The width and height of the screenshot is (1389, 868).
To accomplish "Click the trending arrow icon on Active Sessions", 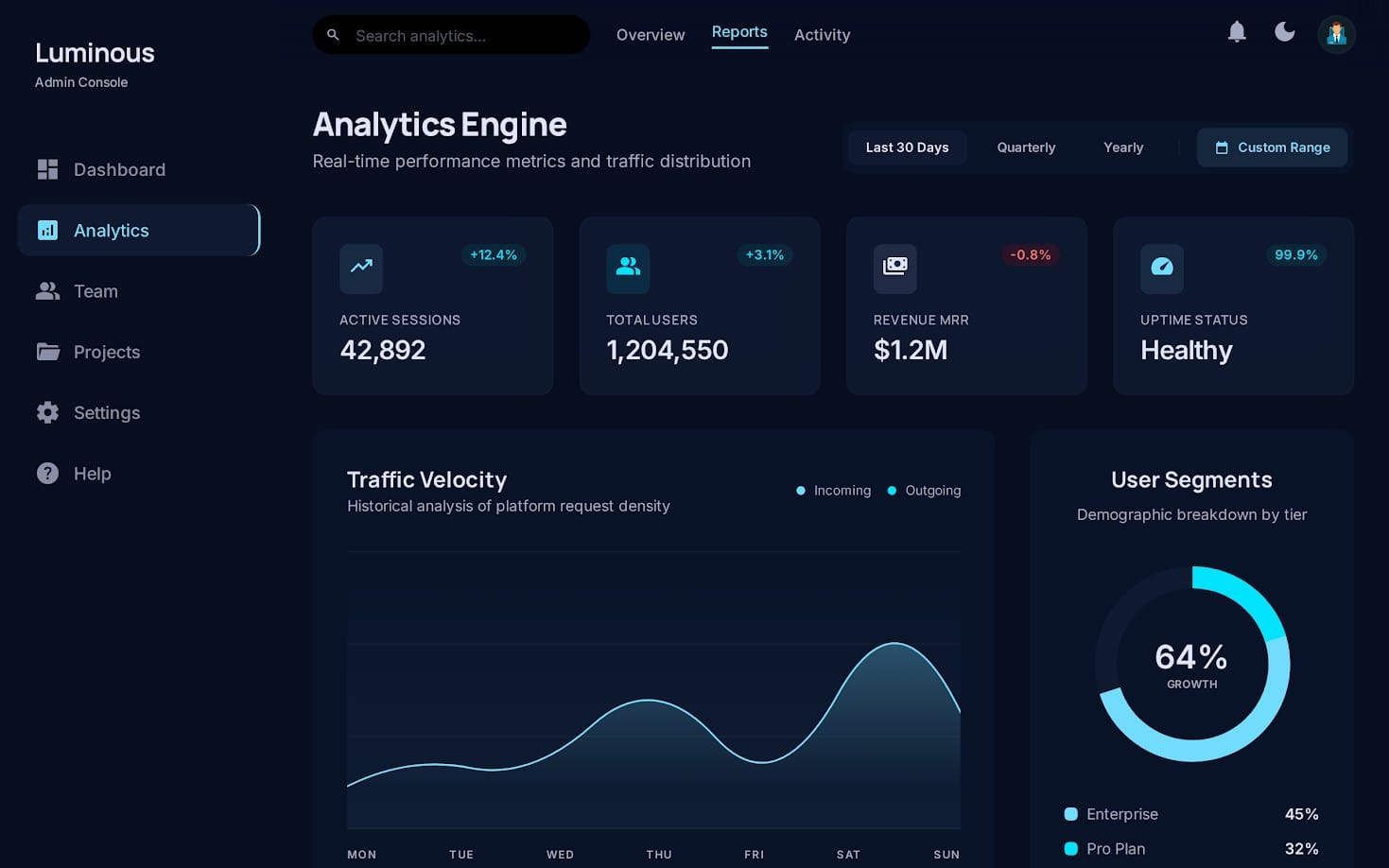I will click(361, 268).
